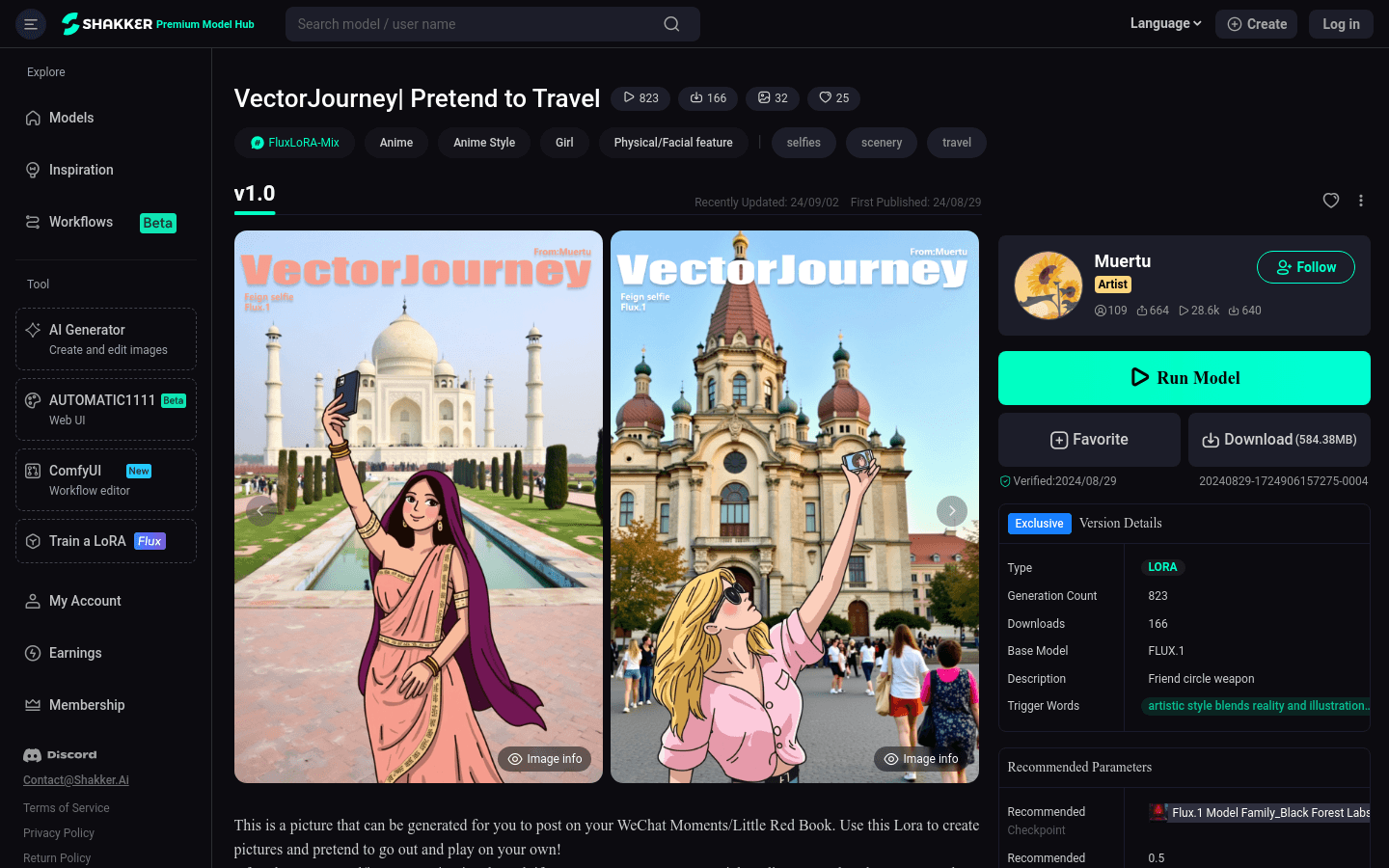Go to My Account

(x=106, y=601)
